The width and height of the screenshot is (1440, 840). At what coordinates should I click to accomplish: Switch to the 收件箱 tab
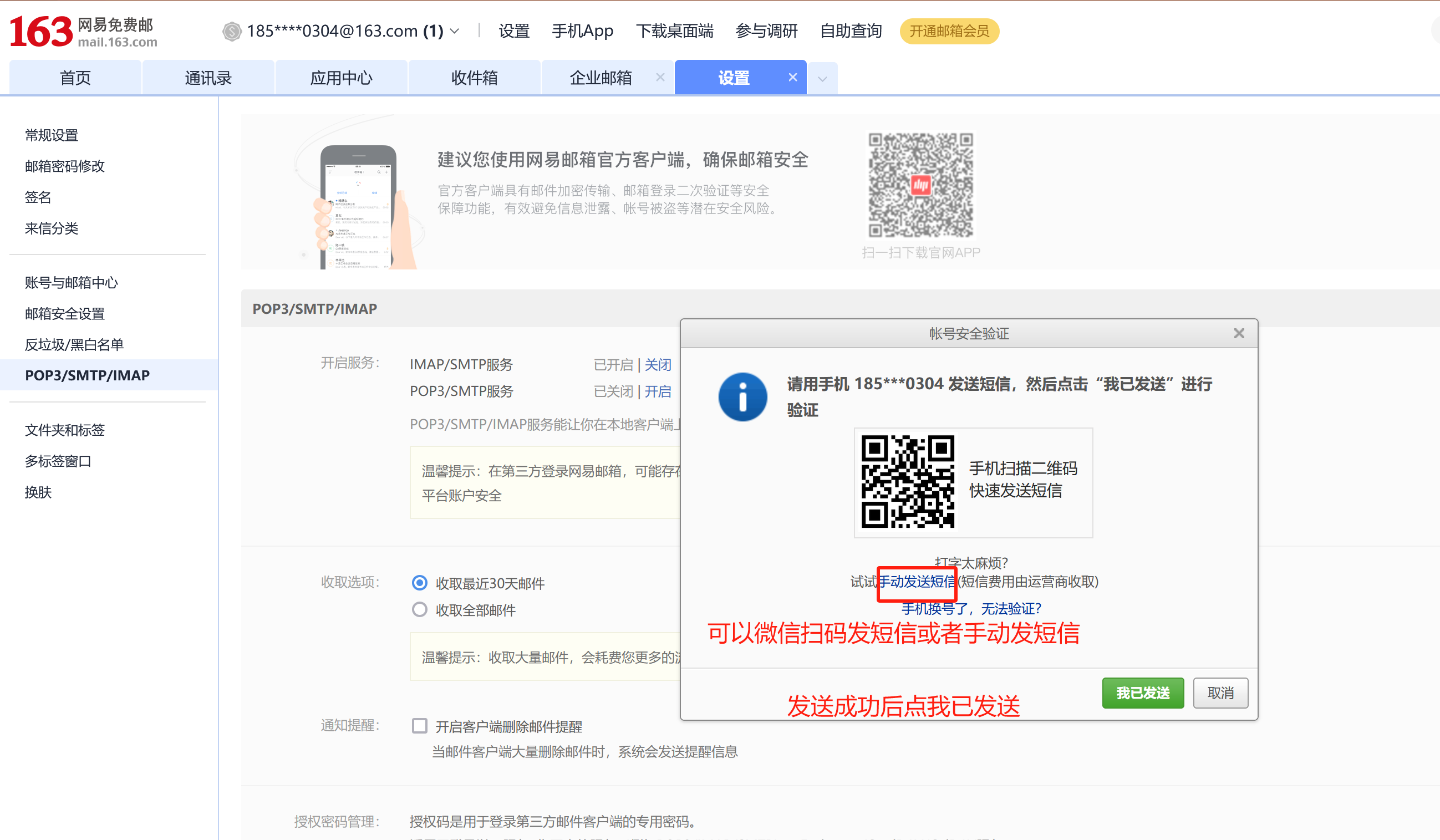[474, 78]
